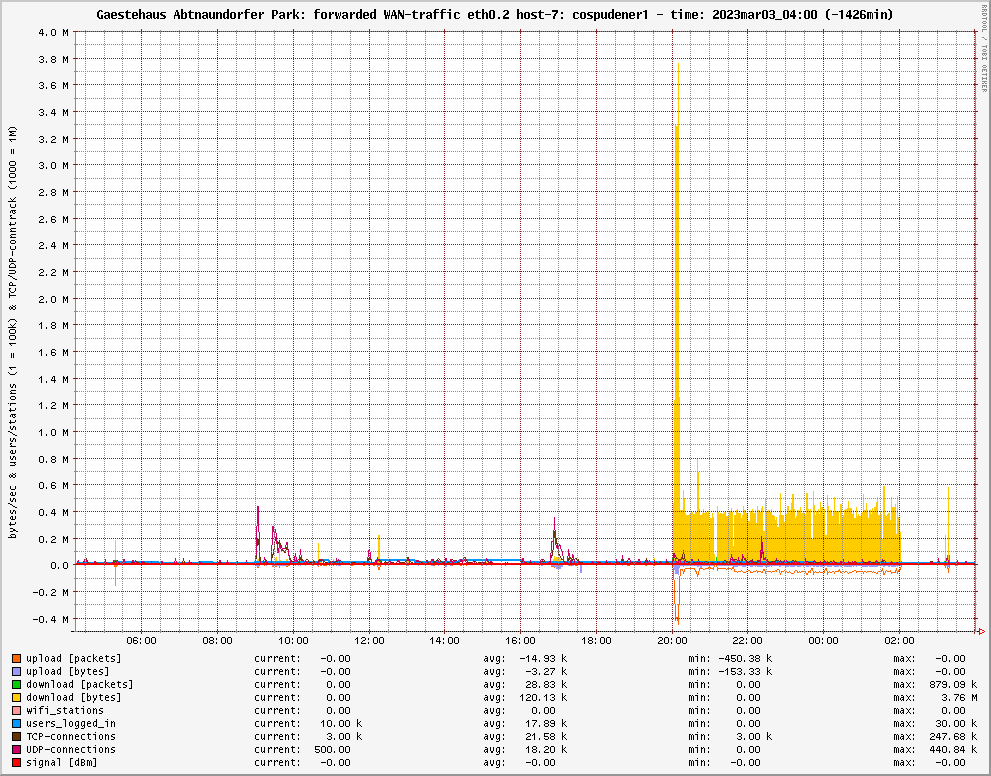Click the orange upload [packets] legend swatch
The width and height of the screenshot is (991, 776).
16,658
